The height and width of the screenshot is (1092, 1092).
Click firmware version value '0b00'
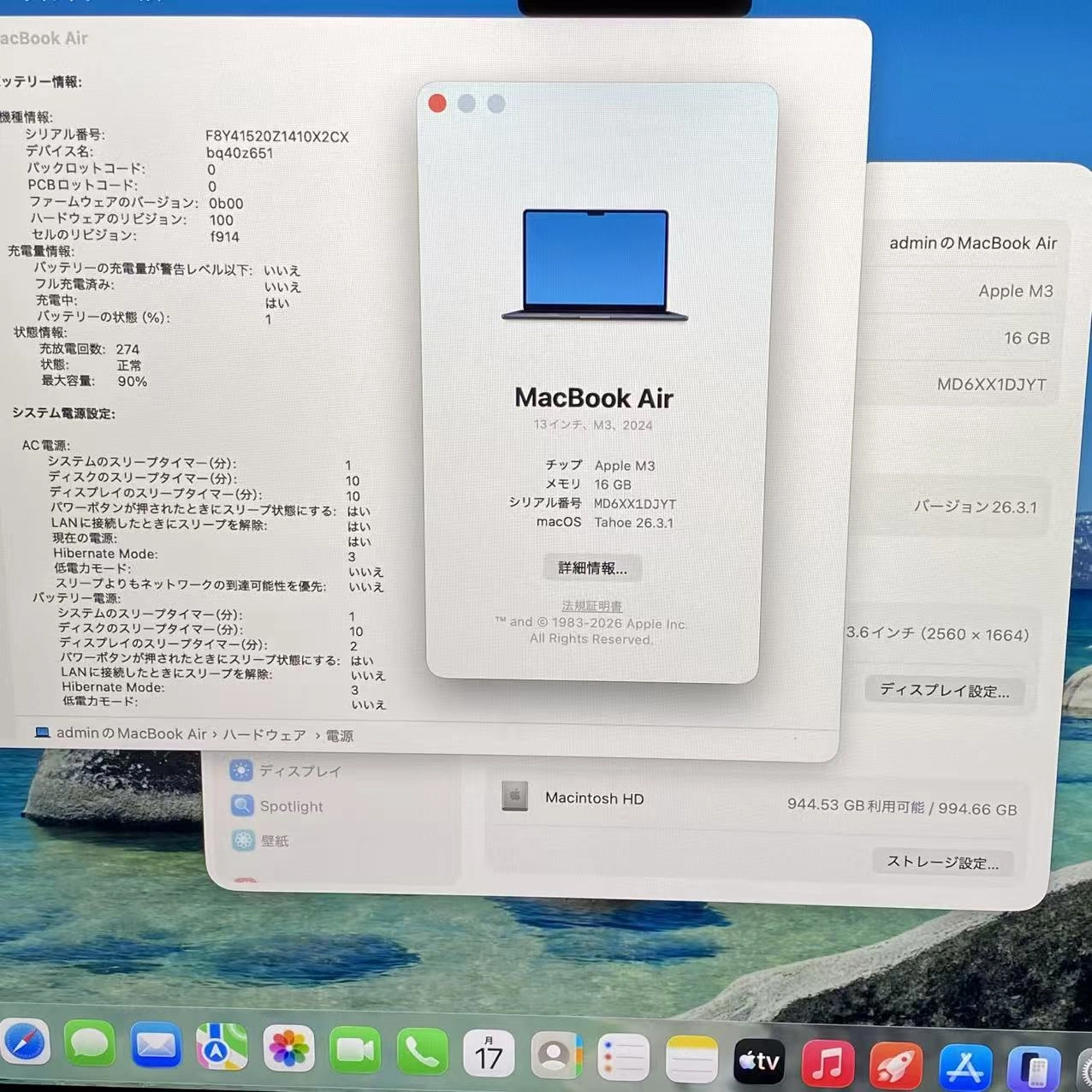pos(226,204)
